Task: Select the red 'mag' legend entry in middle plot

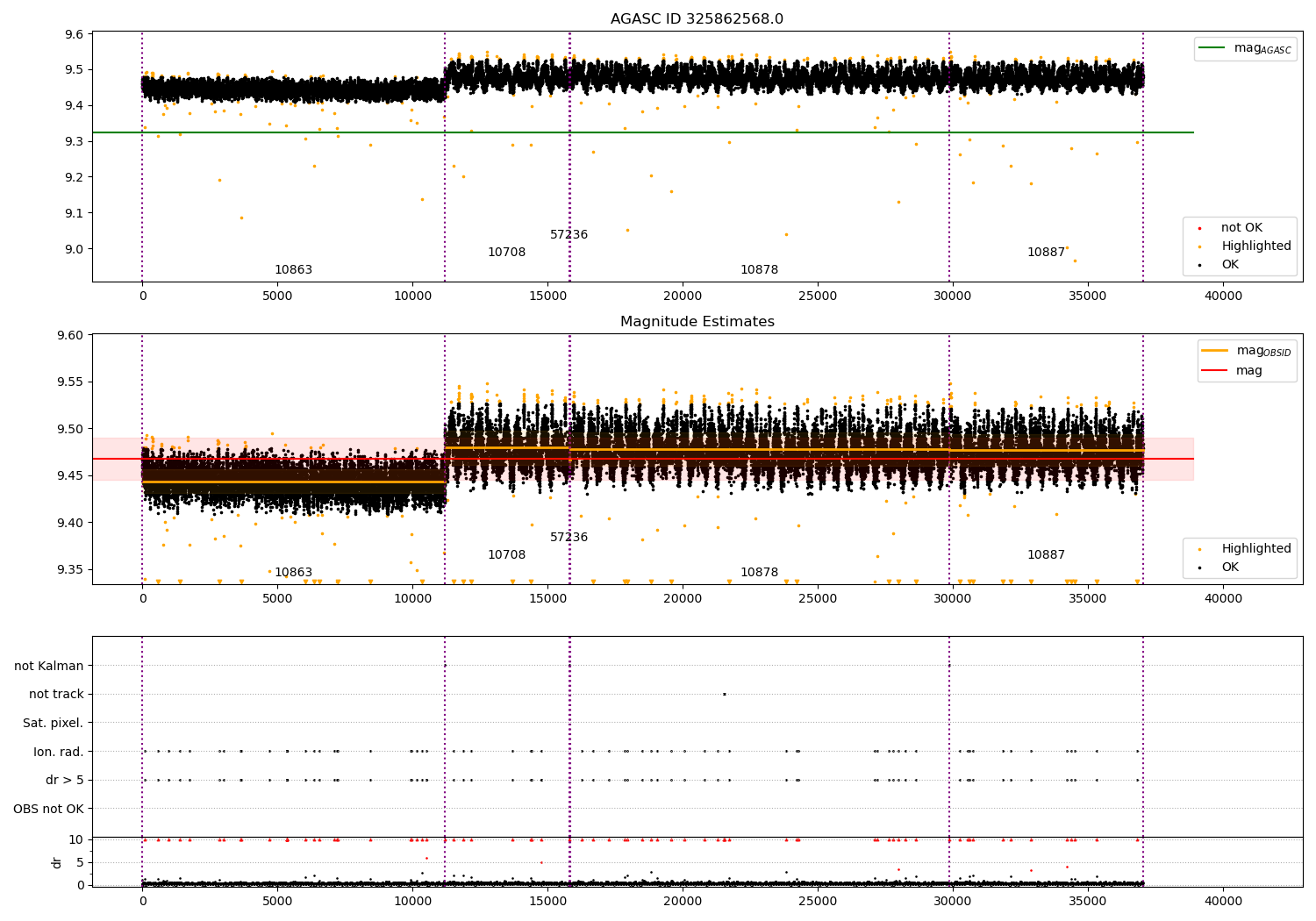Action: [x=1233, y=371]
